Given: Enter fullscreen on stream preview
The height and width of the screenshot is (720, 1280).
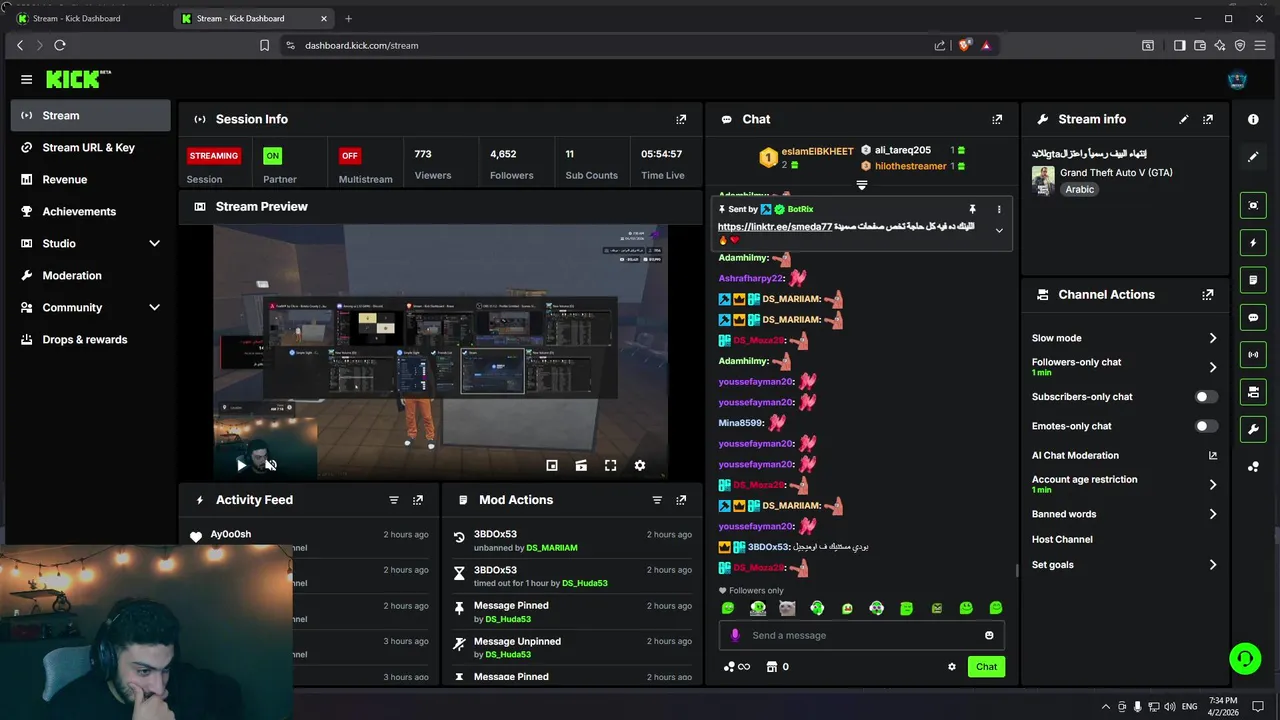Looking at the screenshot, I should tap(610, 465).
